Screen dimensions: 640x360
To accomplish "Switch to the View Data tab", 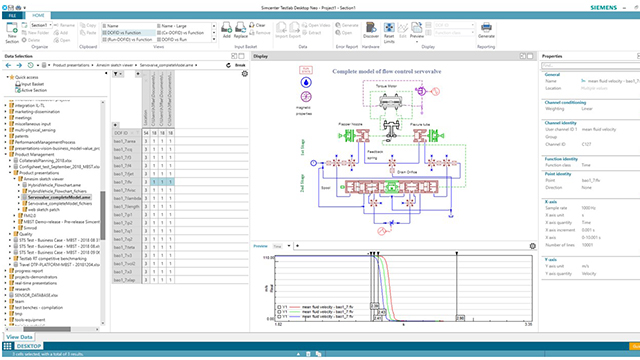I will (19, 337).
